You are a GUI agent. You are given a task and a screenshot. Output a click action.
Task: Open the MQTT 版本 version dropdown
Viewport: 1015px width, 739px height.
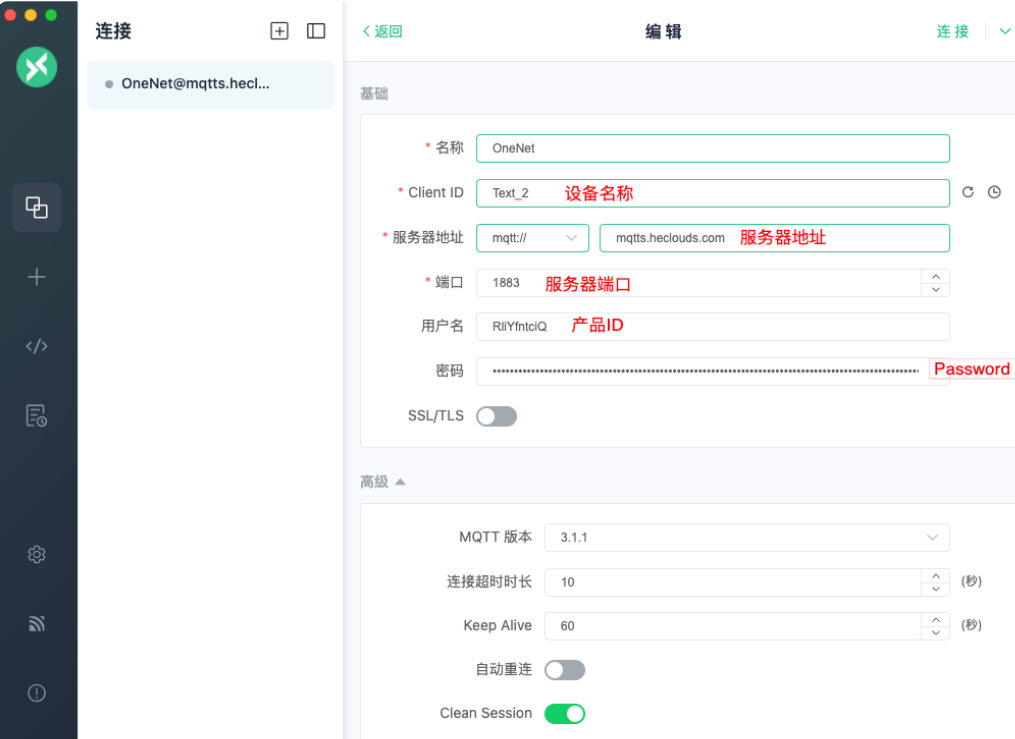pos(746,537)
